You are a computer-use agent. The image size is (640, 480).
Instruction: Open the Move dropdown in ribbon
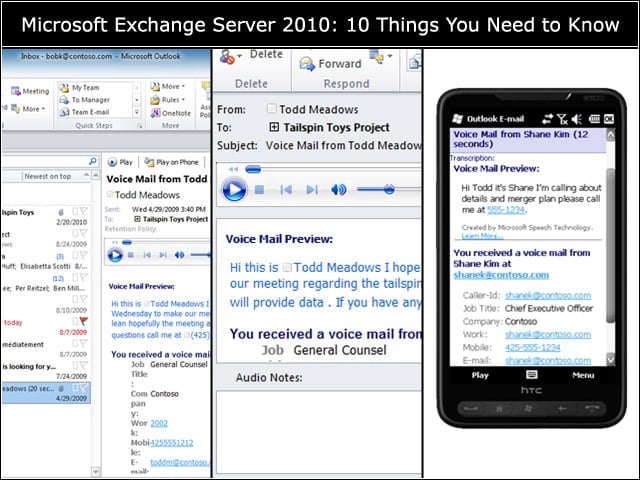point(167,87)
